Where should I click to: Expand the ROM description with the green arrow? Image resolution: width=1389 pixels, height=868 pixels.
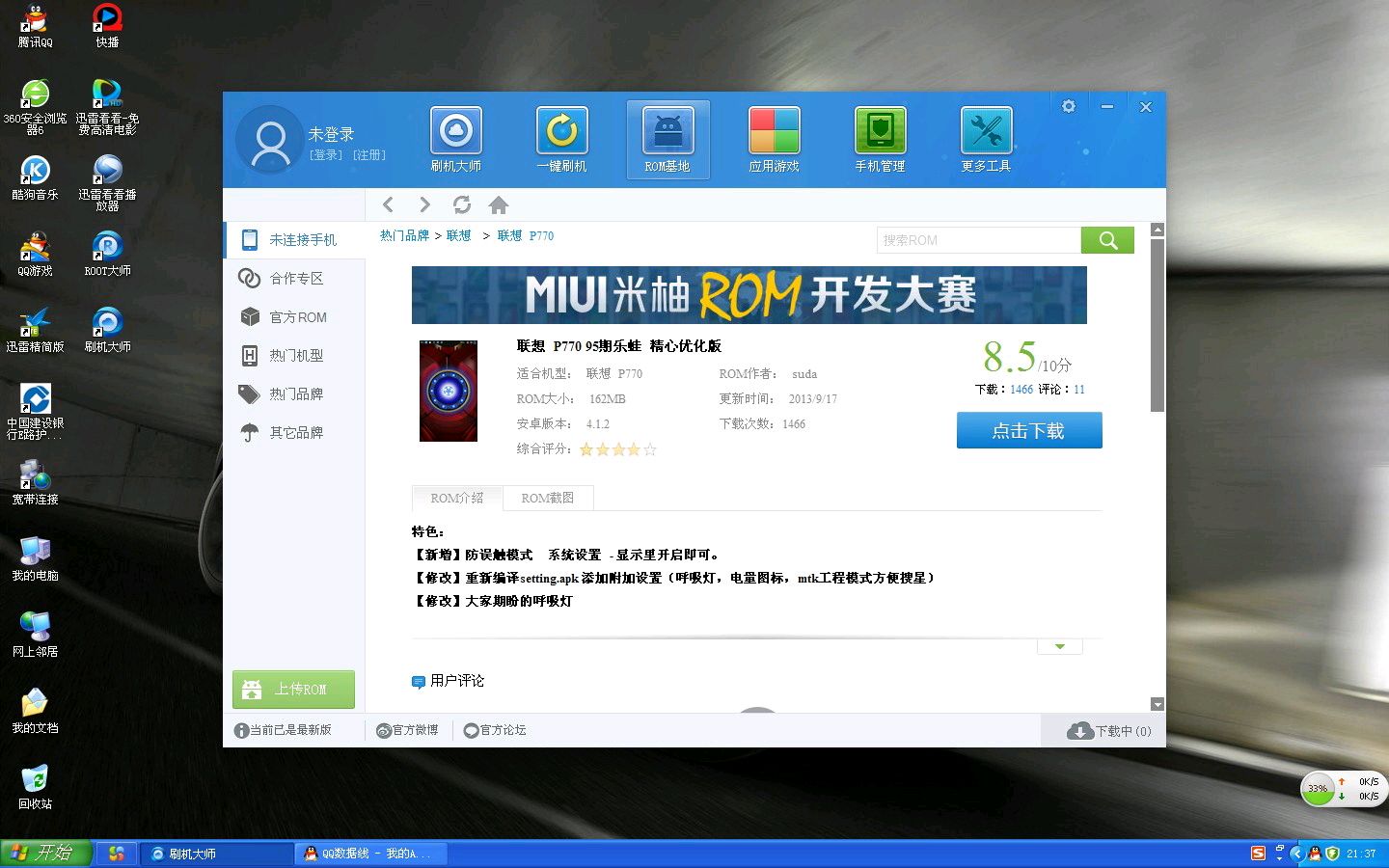pos(1060,646)
